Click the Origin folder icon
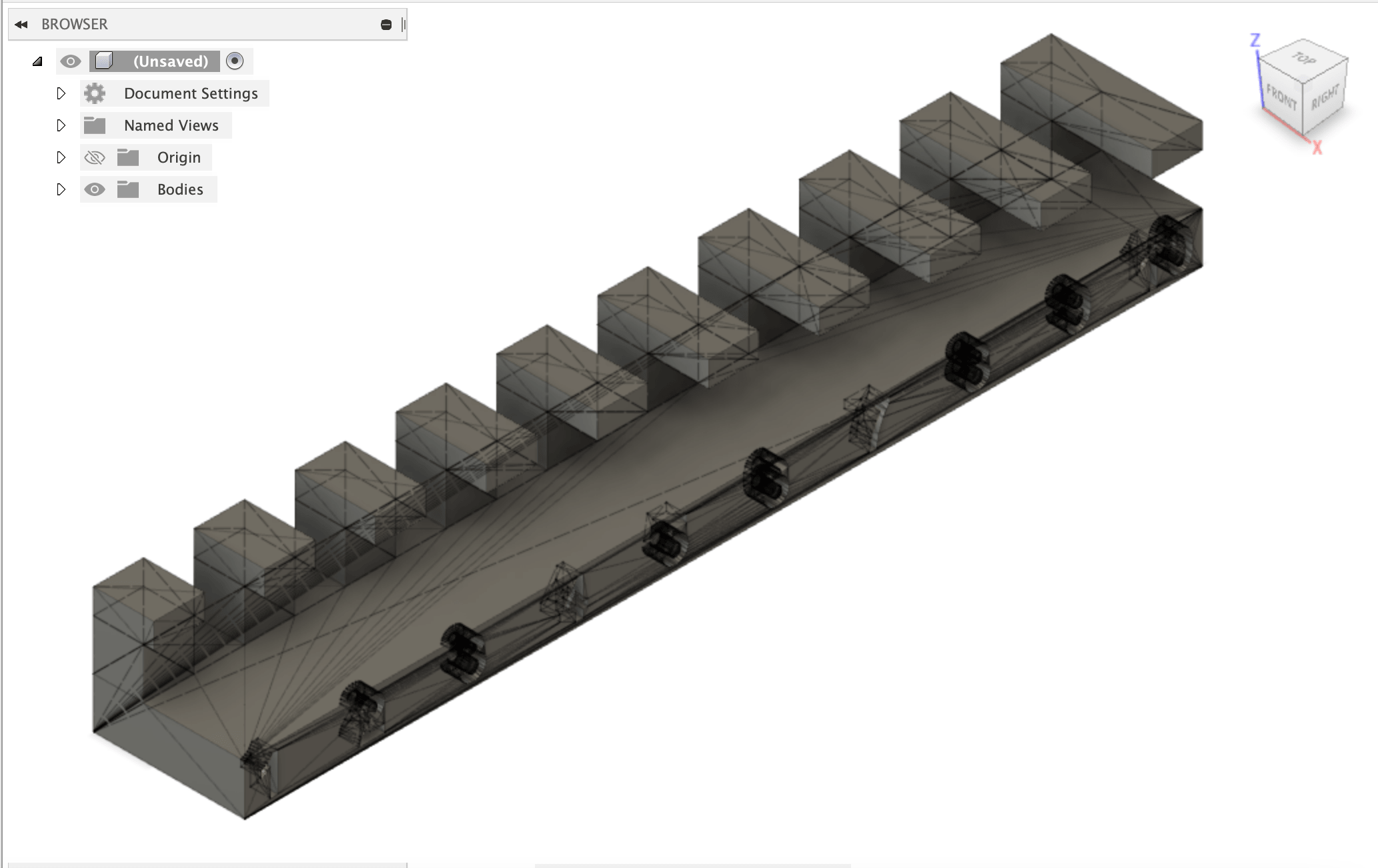The image size is (1378, 868). pyautogui.click(x=128, y=157)
